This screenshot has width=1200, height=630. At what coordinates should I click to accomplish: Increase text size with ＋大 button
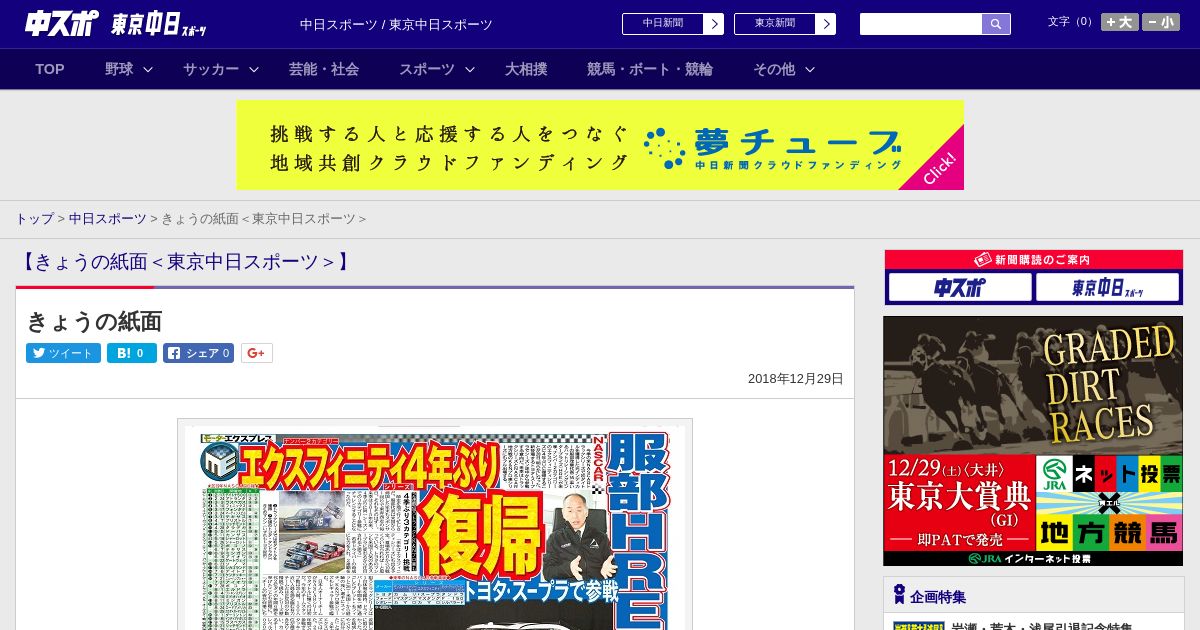(1120, 22)
